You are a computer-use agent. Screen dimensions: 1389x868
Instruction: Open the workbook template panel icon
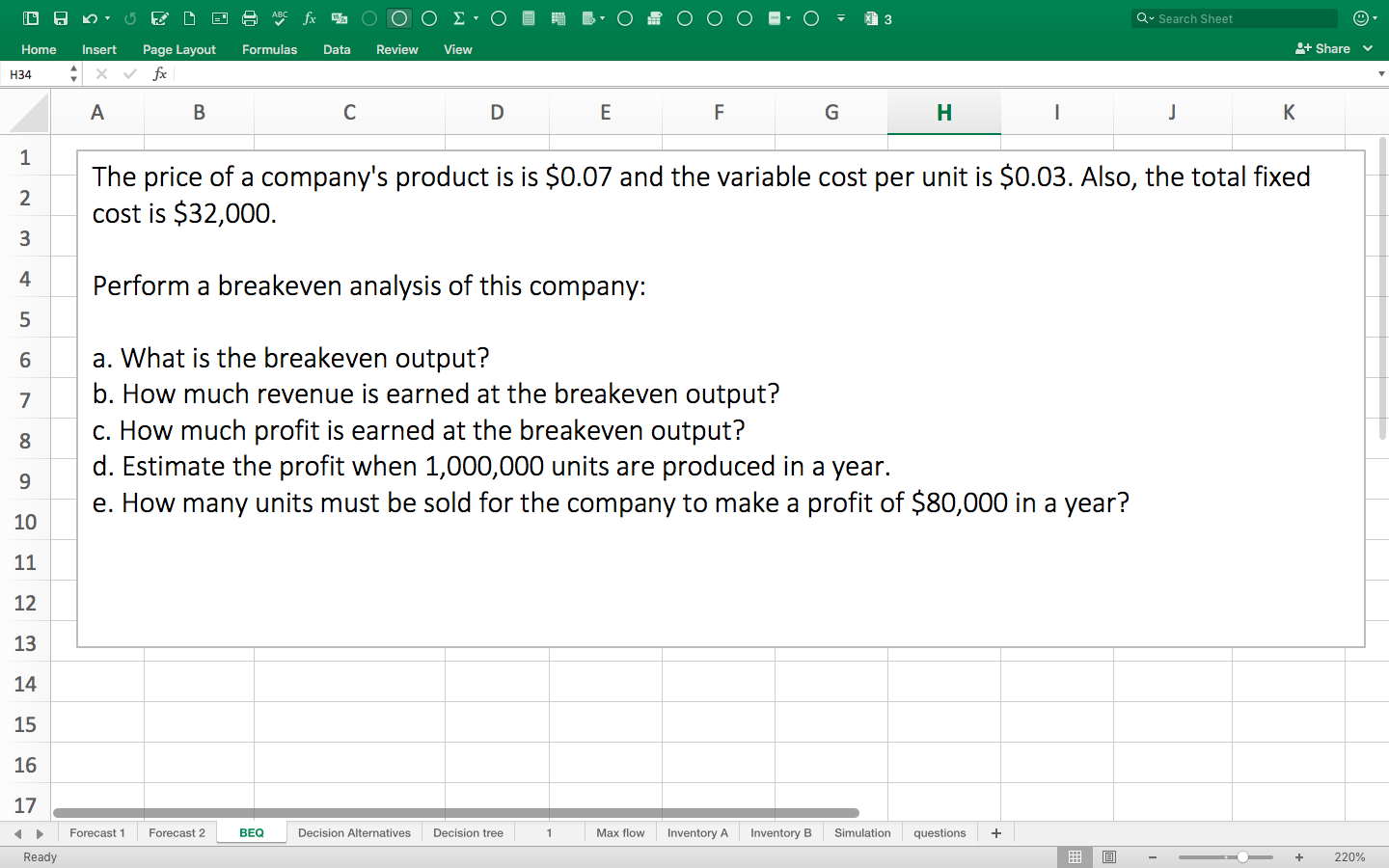click(x=30, y=18)
